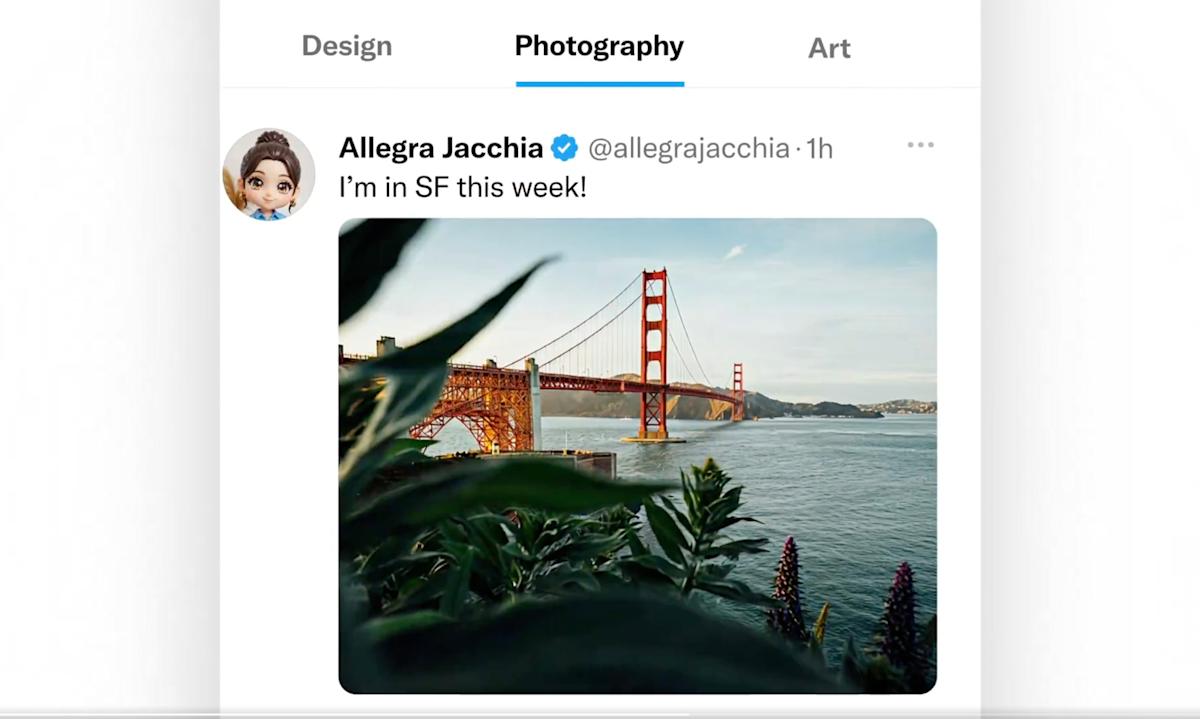Open the tweet's three-dot more options menu

click(920, 146)
